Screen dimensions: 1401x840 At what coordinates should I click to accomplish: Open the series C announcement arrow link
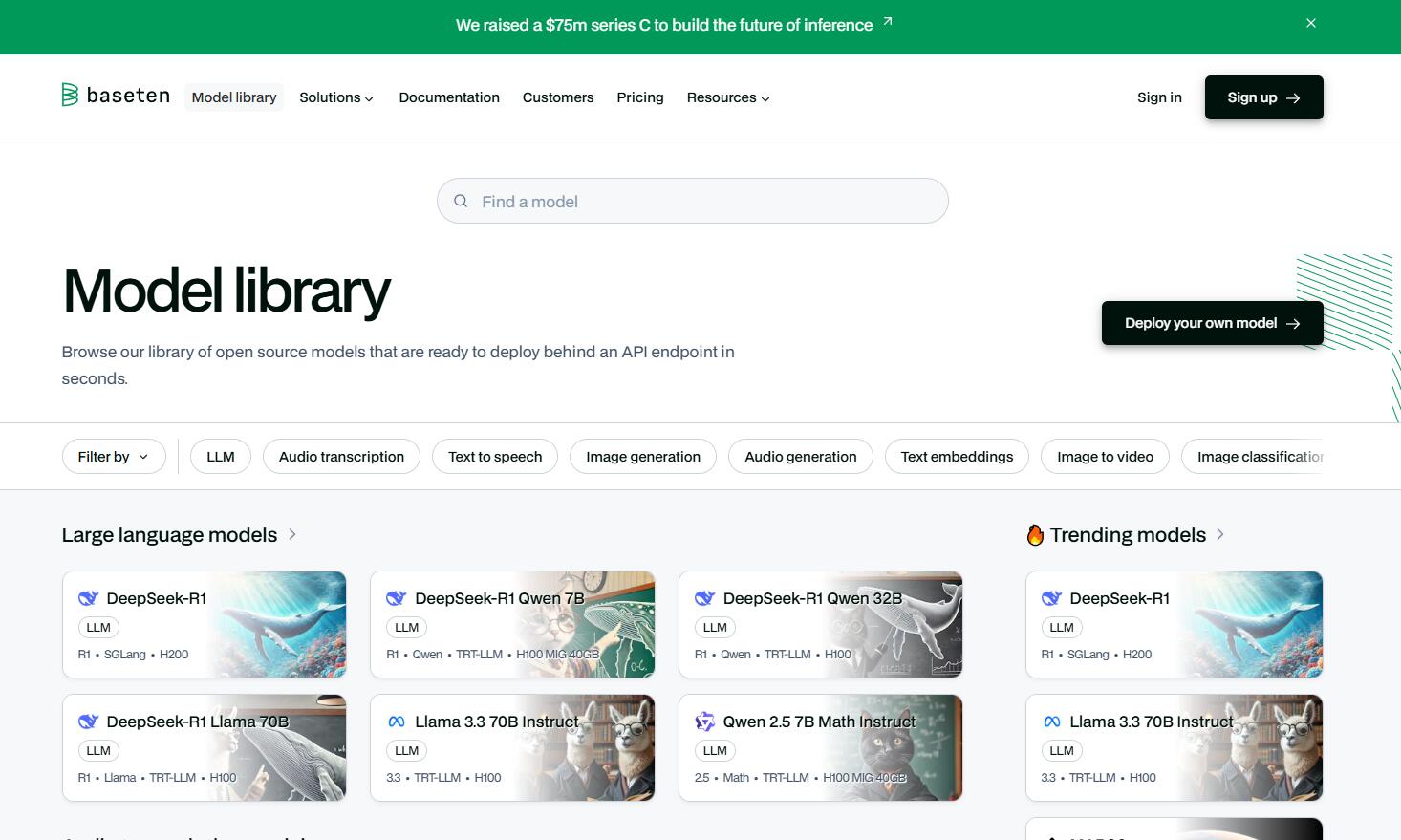coord(888,21)
